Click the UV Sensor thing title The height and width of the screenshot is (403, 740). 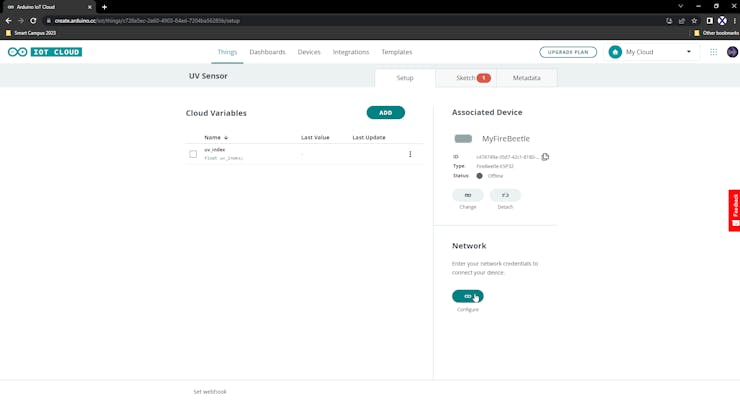point(208,76)
